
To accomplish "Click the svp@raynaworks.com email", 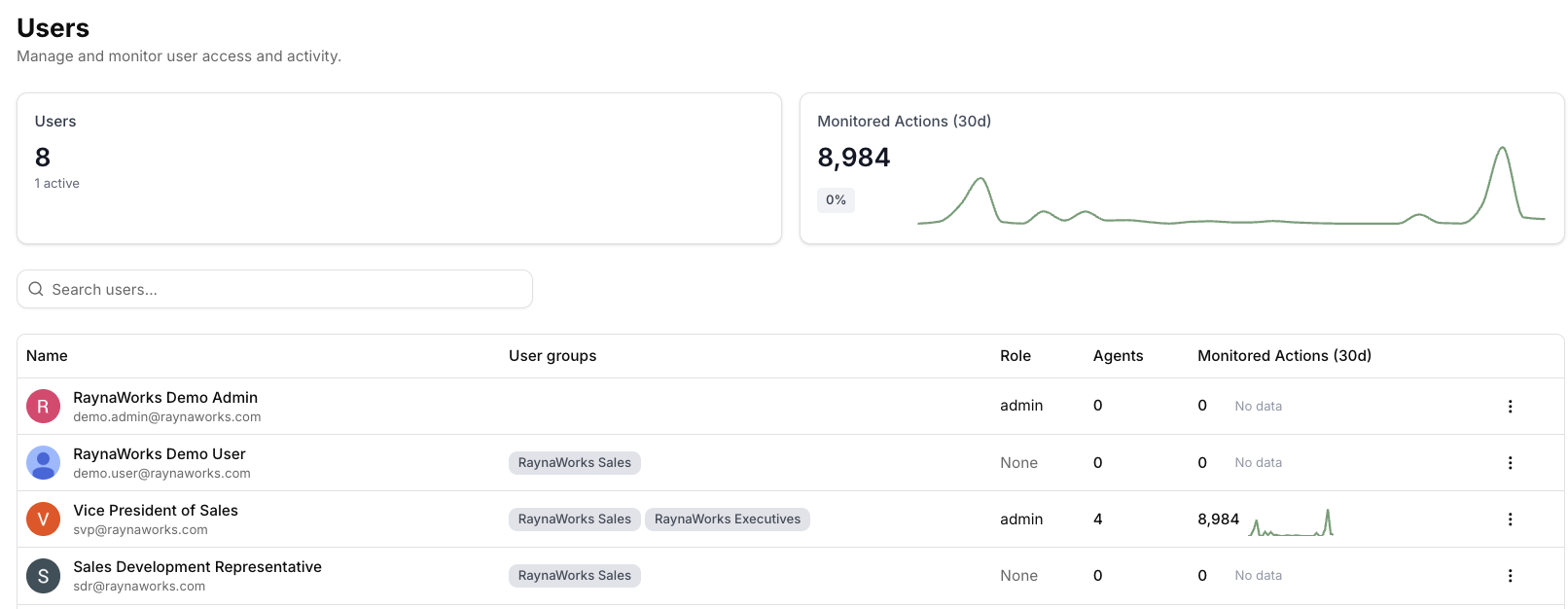I will point(140,530).
